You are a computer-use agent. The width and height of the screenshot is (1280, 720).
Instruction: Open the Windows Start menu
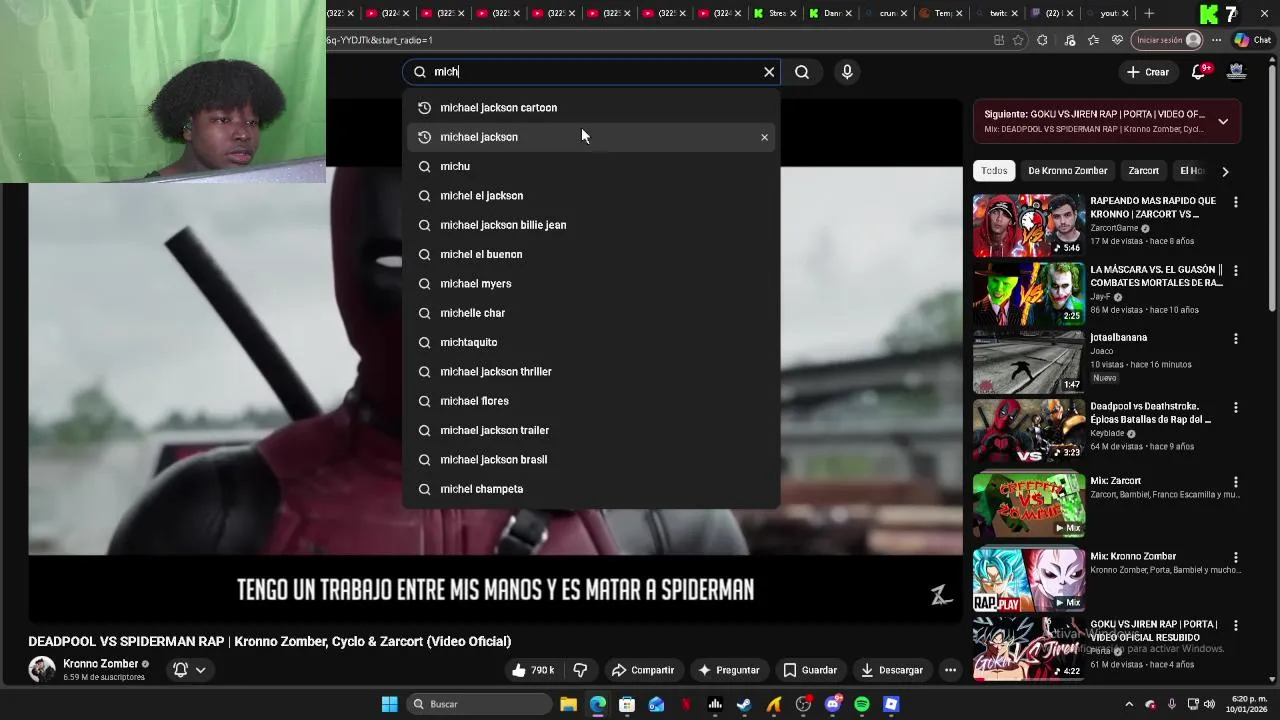click(389, 704)
